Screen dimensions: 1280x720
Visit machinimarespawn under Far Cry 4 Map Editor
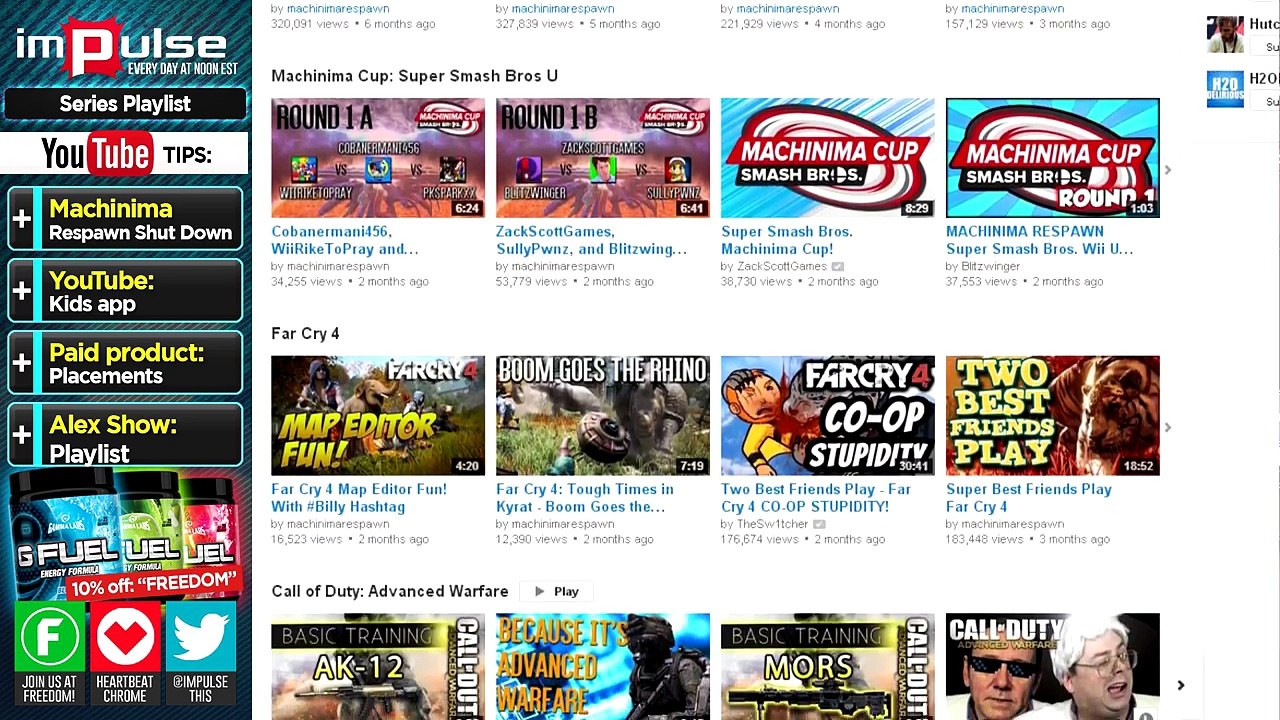point(338,525)
